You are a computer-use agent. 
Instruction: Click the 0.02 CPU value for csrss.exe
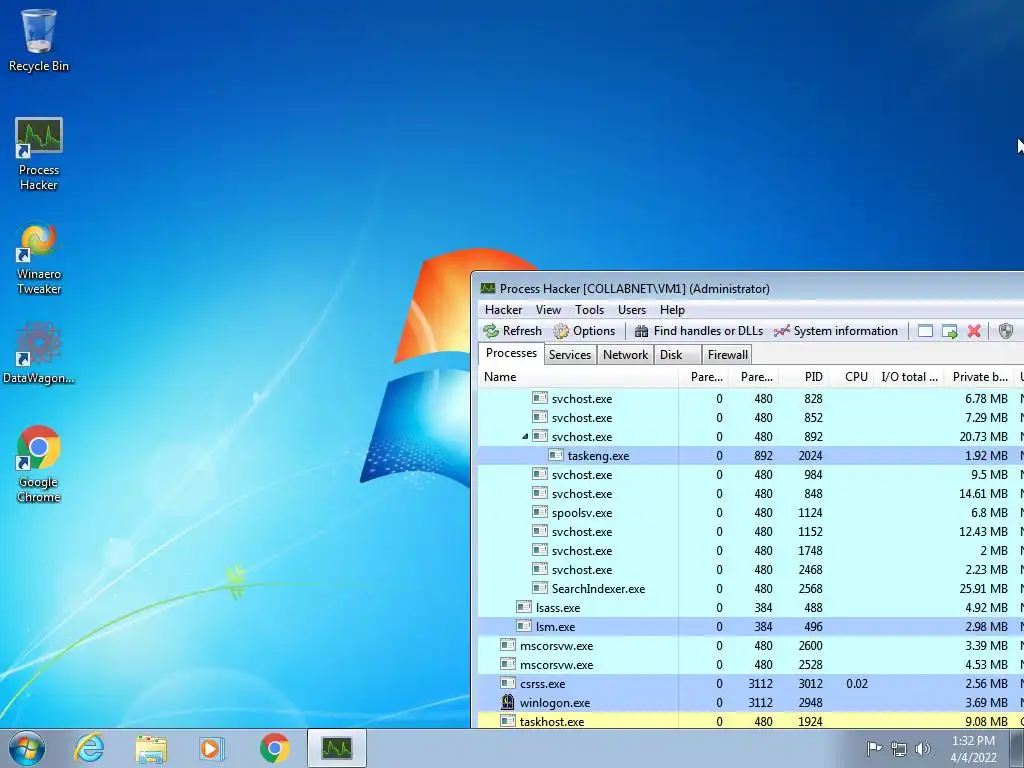click(857, 684)
